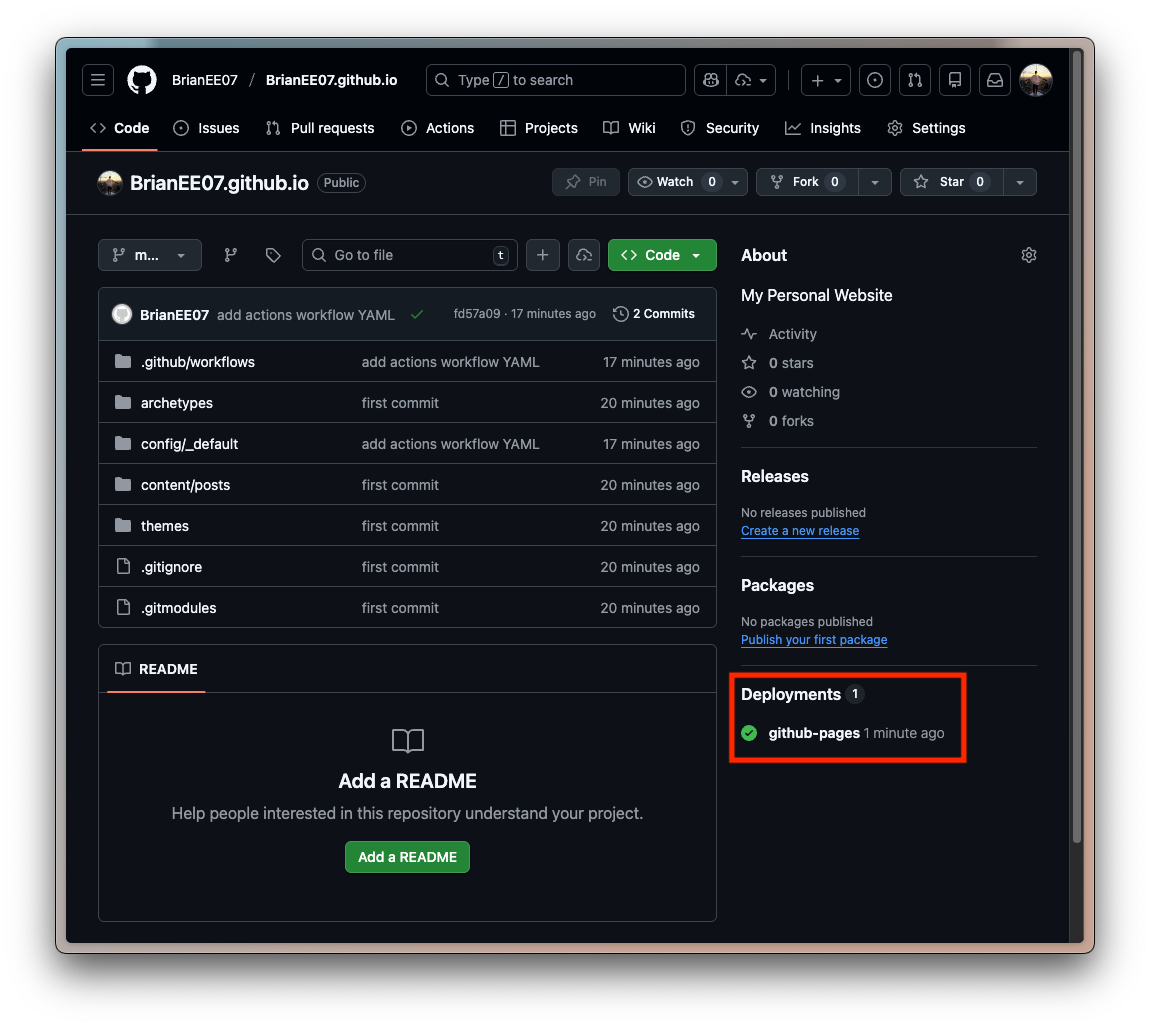The width and height of the screenshot is (1150, 1027).
Task: View branches icon next to branch selector
Action: click(x=231, y=255)
